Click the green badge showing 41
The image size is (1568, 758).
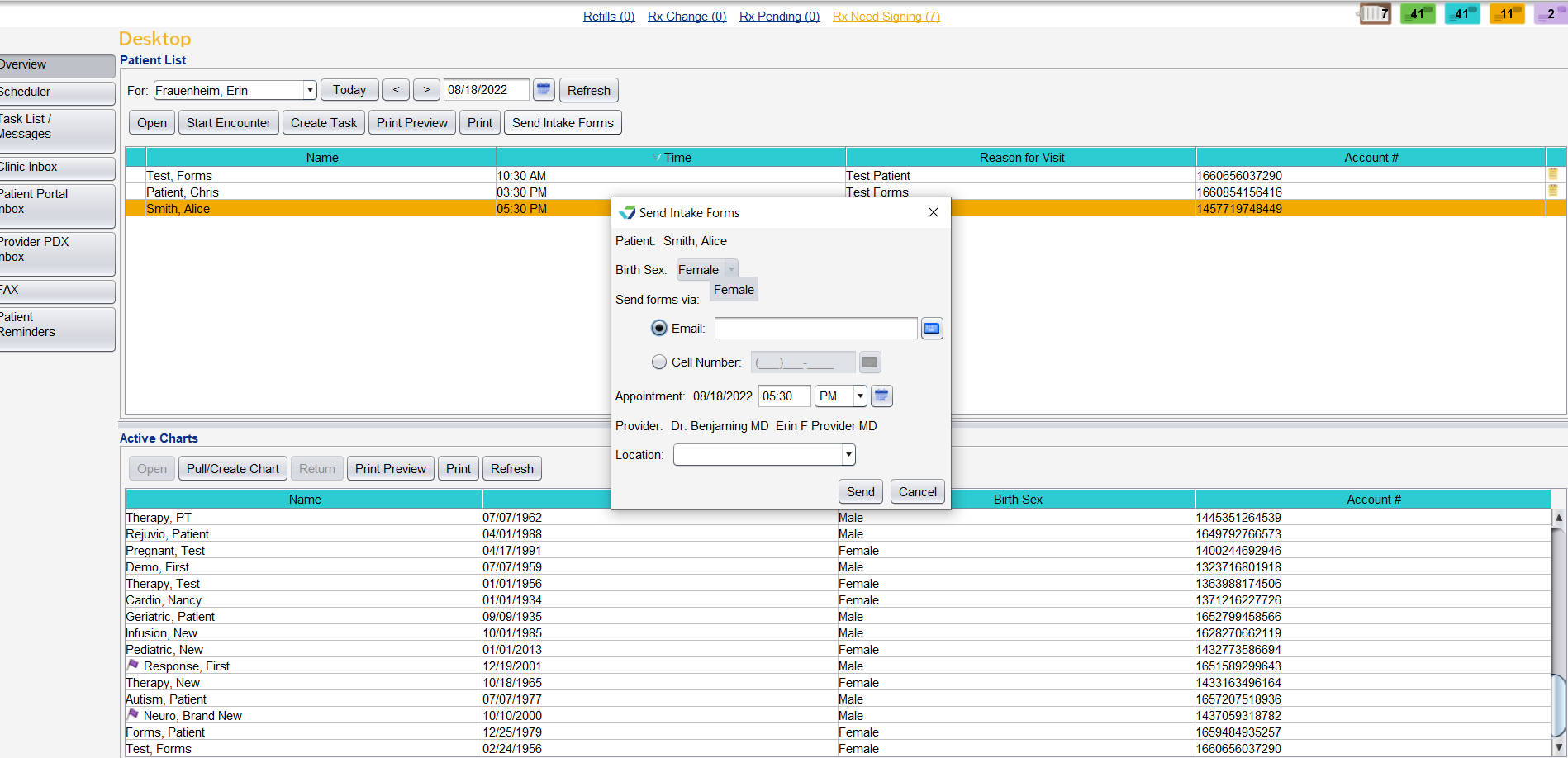(x=1418, y=13)
